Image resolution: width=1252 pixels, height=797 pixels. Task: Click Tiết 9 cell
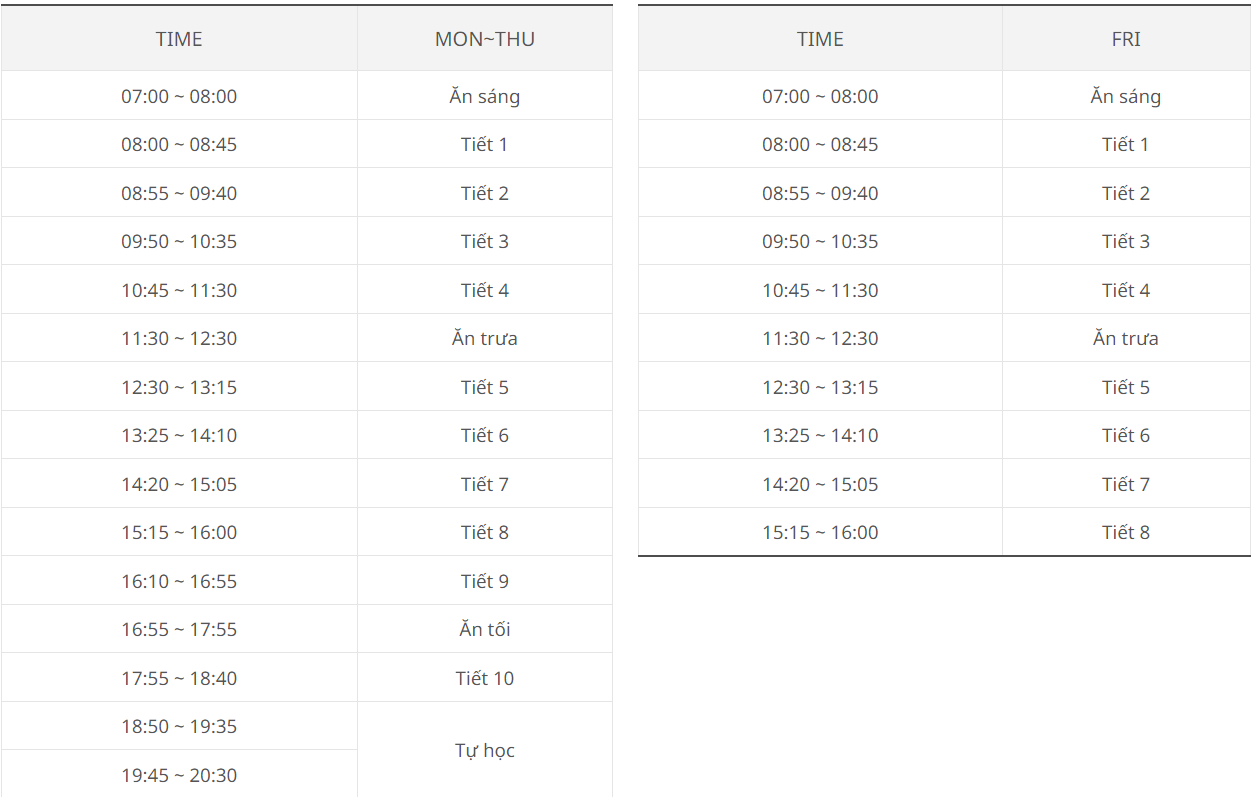484,581
